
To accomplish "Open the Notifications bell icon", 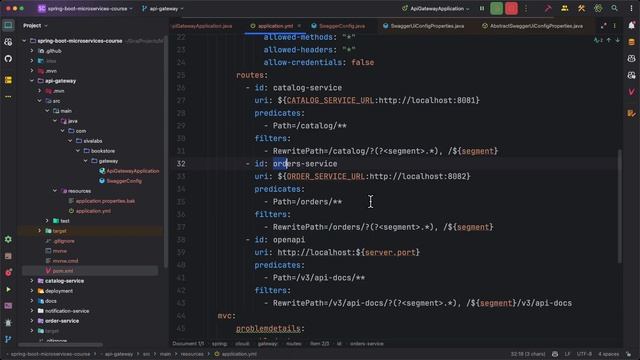I will [631, 25].
